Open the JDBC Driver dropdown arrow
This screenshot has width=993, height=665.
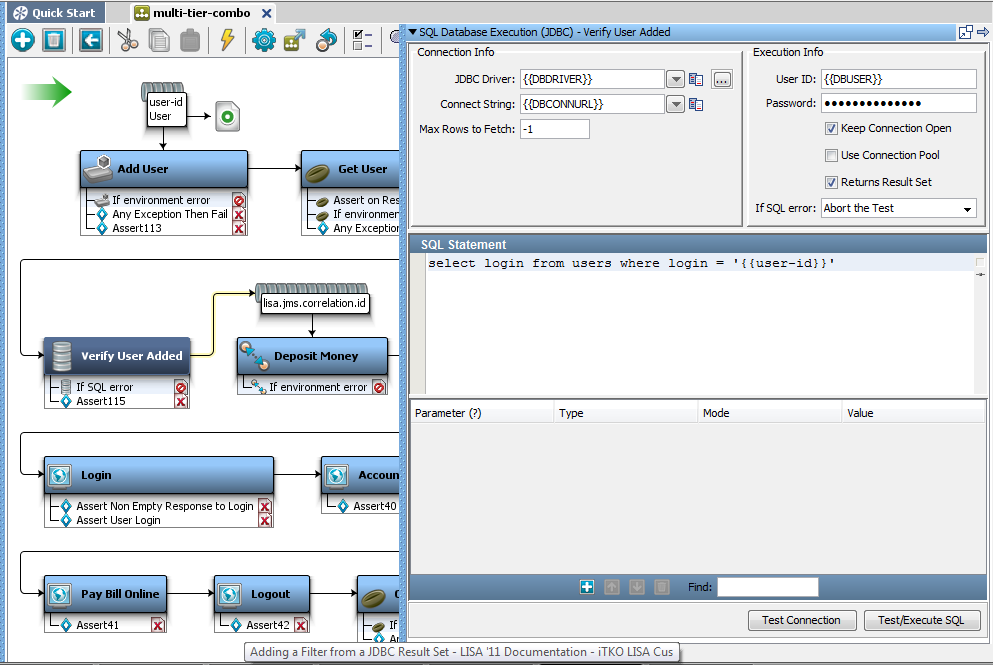tap(675, 79)
